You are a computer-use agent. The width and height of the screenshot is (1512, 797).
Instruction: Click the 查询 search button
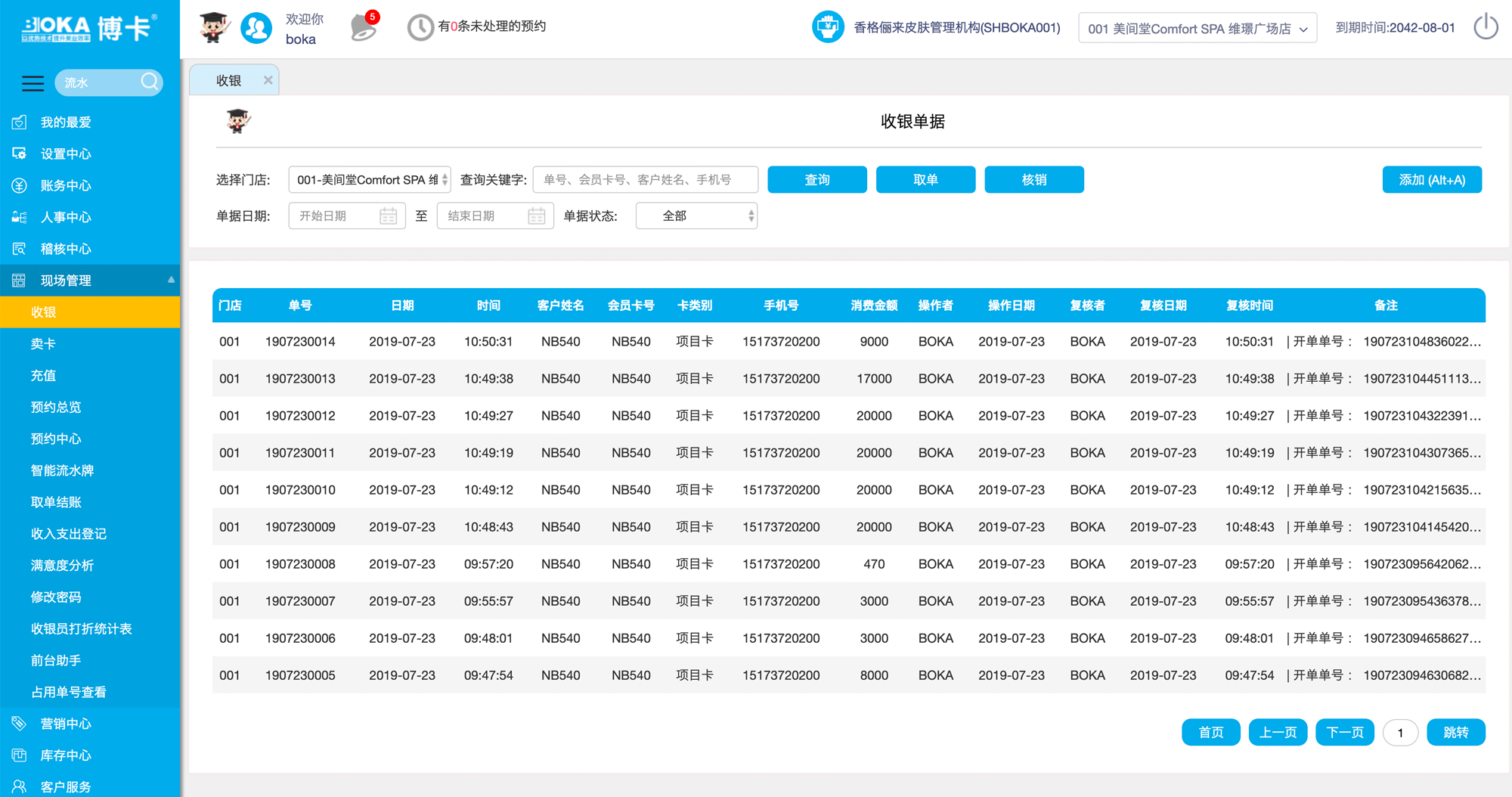[x=816, y=180]
